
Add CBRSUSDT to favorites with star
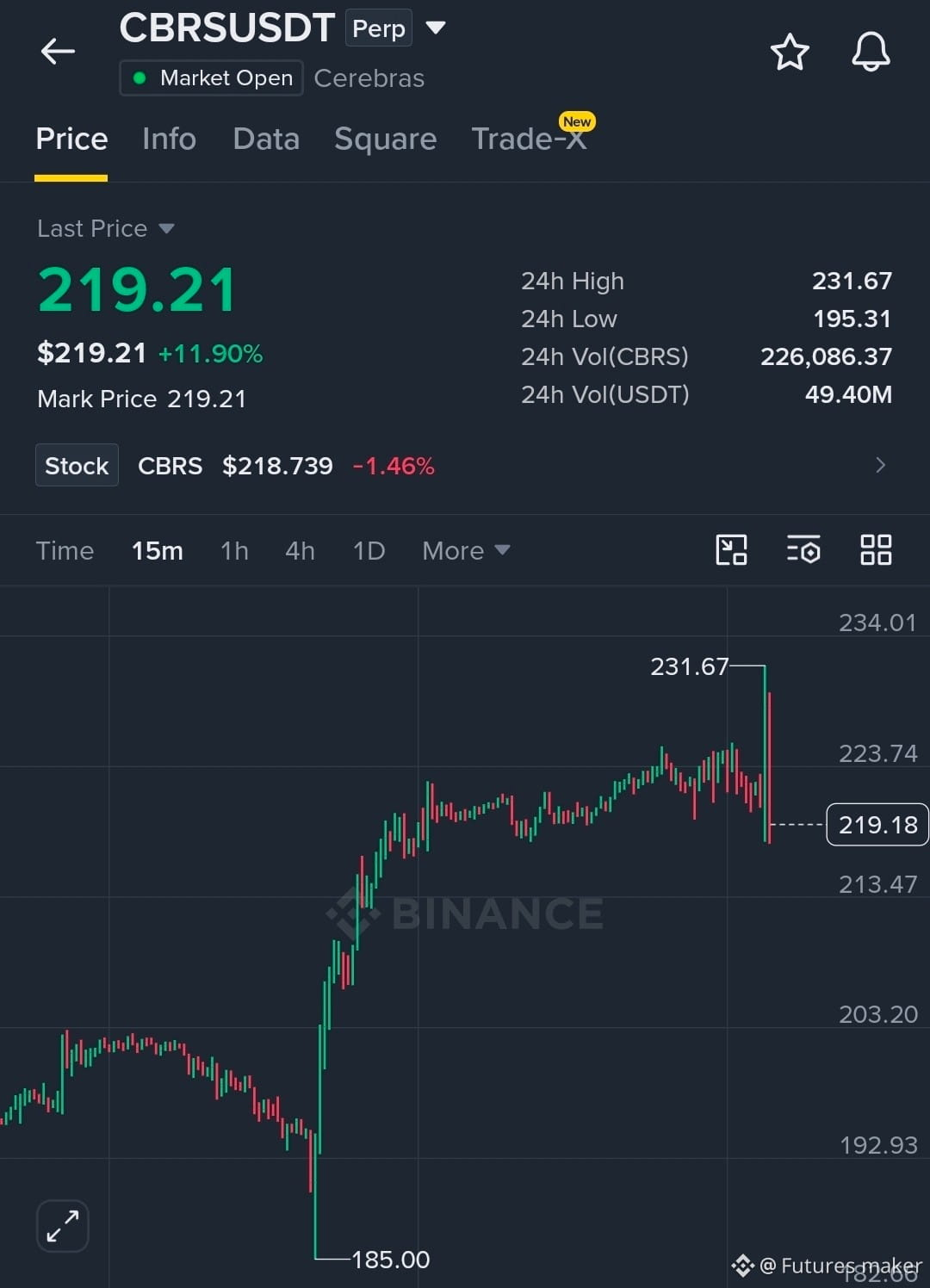pos(789,52)
